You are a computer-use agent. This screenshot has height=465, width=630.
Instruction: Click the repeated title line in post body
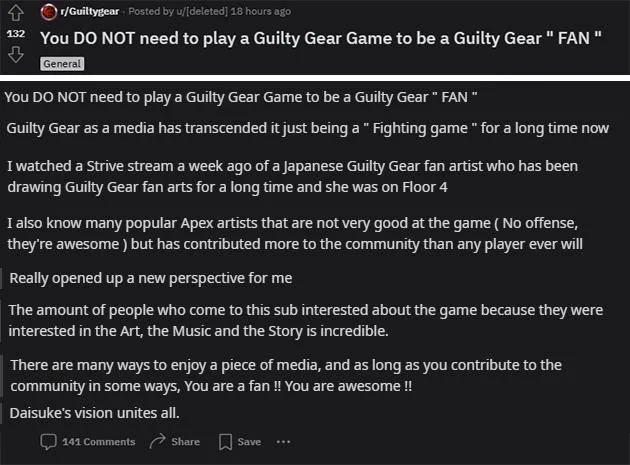pos(241,97)
